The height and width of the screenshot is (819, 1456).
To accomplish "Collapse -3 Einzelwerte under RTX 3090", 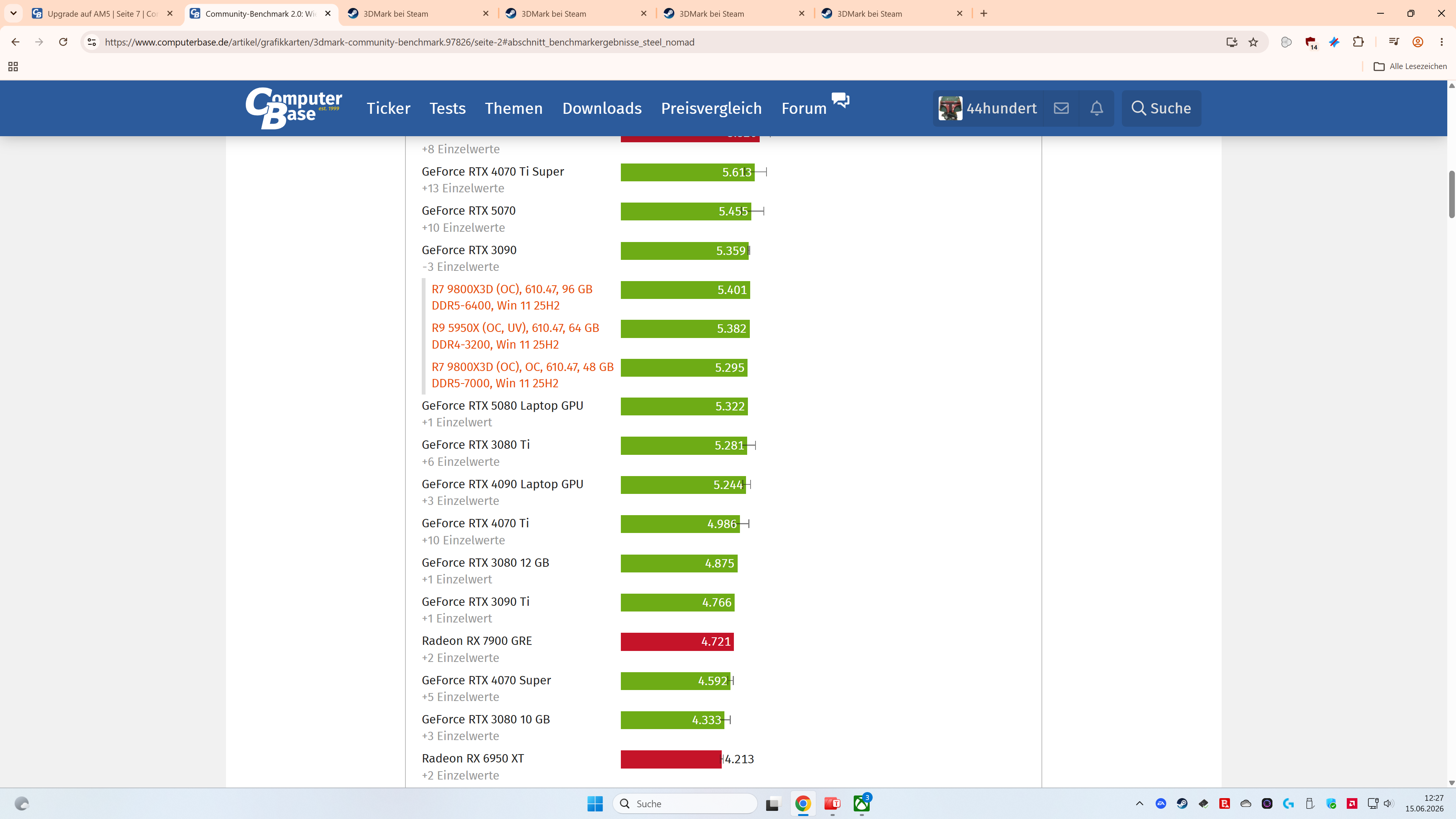I will [x=460, y=267].
